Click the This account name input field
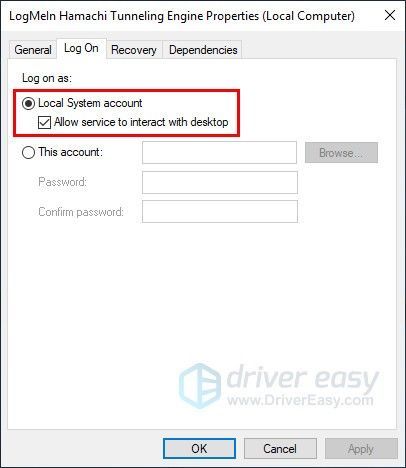 pos(219,153)
